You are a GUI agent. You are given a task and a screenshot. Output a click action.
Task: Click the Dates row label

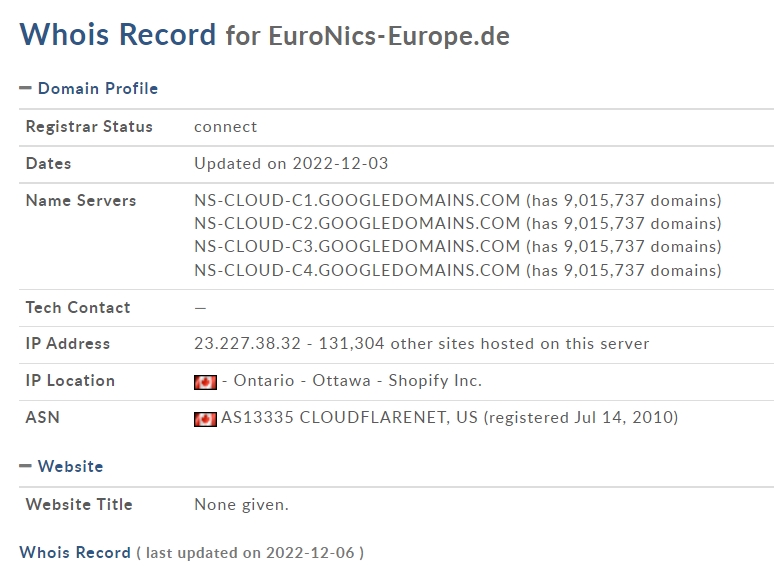coord(48,163)
